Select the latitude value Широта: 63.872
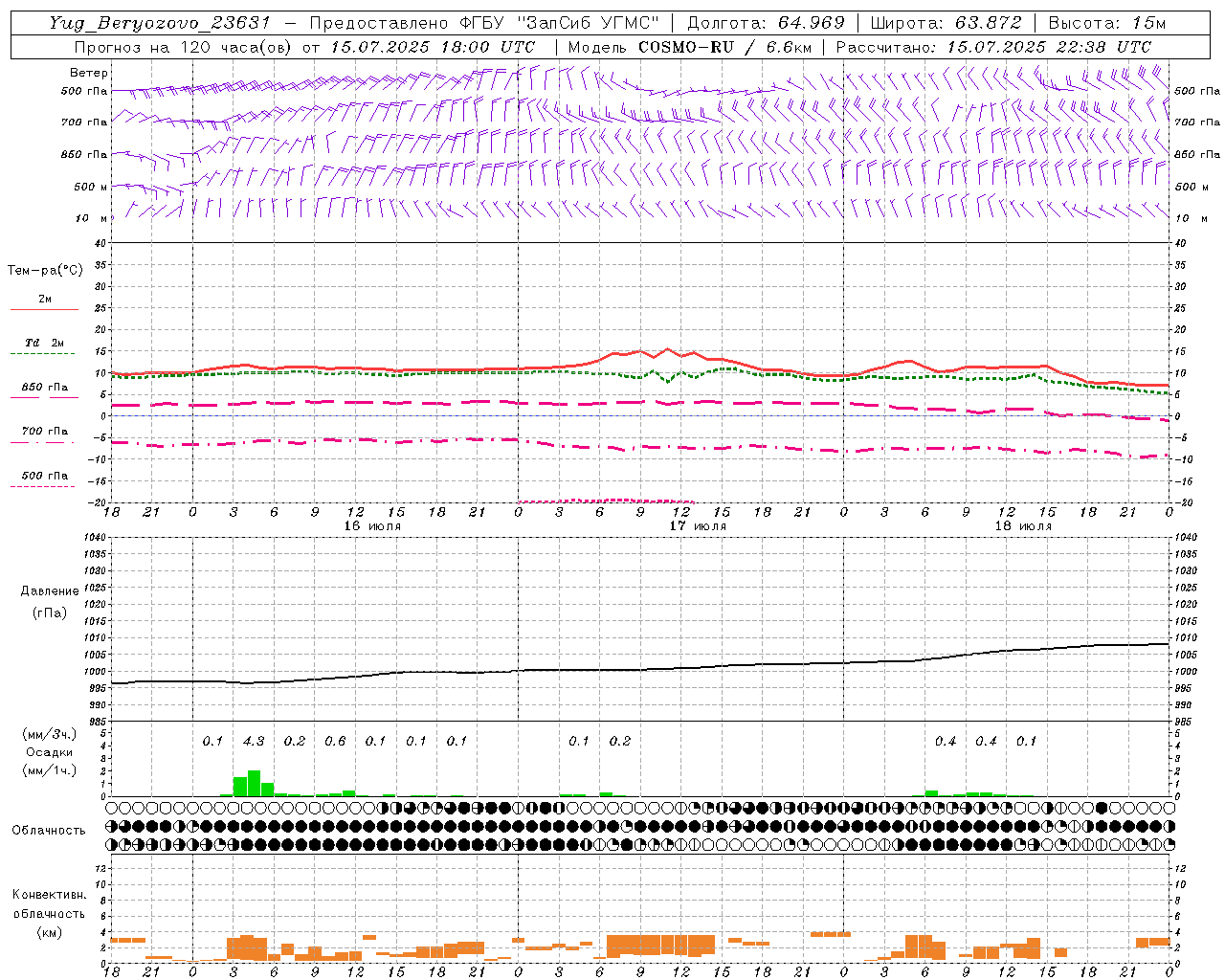Screen dimensions: 1225x980 [x=946, y=23]
